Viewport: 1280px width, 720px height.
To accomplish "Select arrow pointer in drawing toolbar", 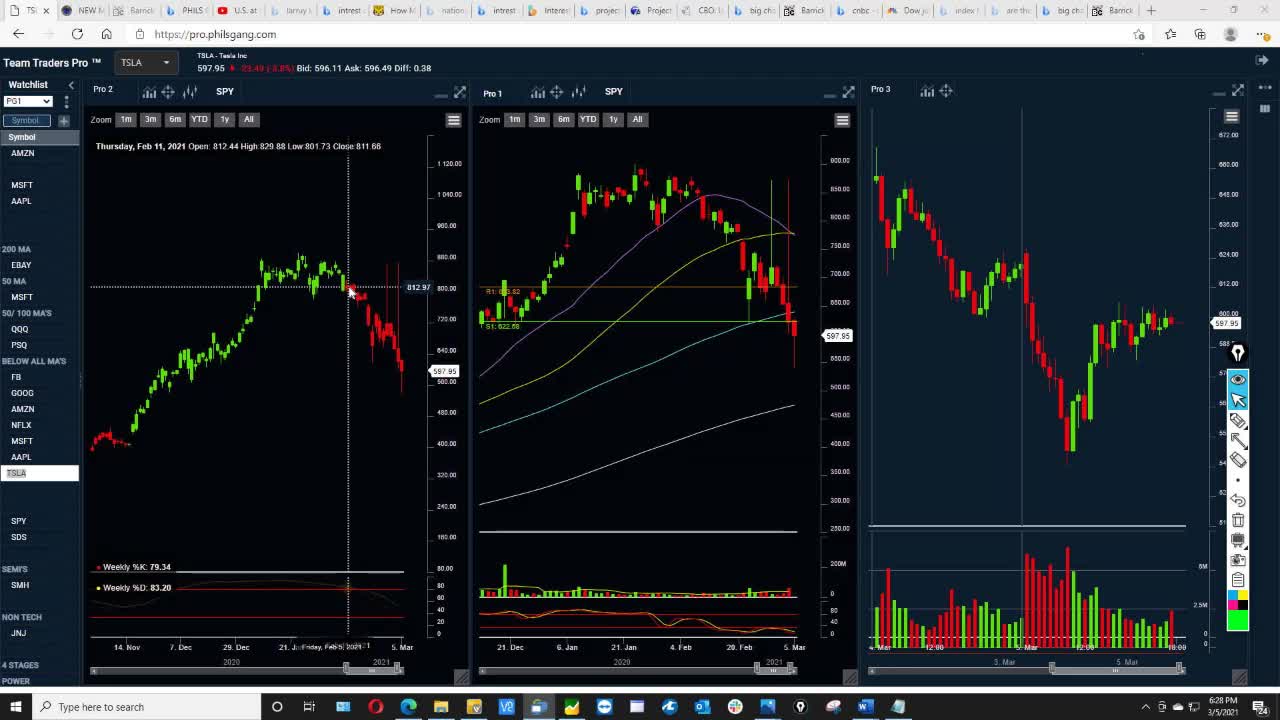I will point(1238,400).
